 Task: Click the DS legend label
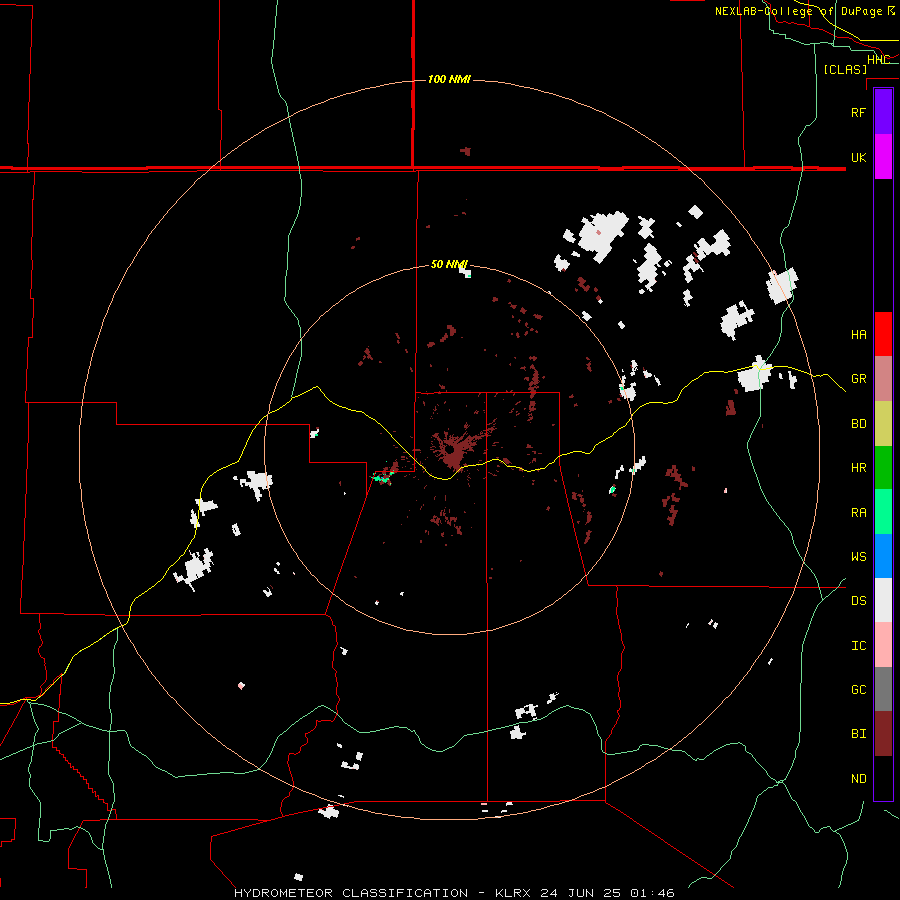pyautogui.click(x=858, y=601)
